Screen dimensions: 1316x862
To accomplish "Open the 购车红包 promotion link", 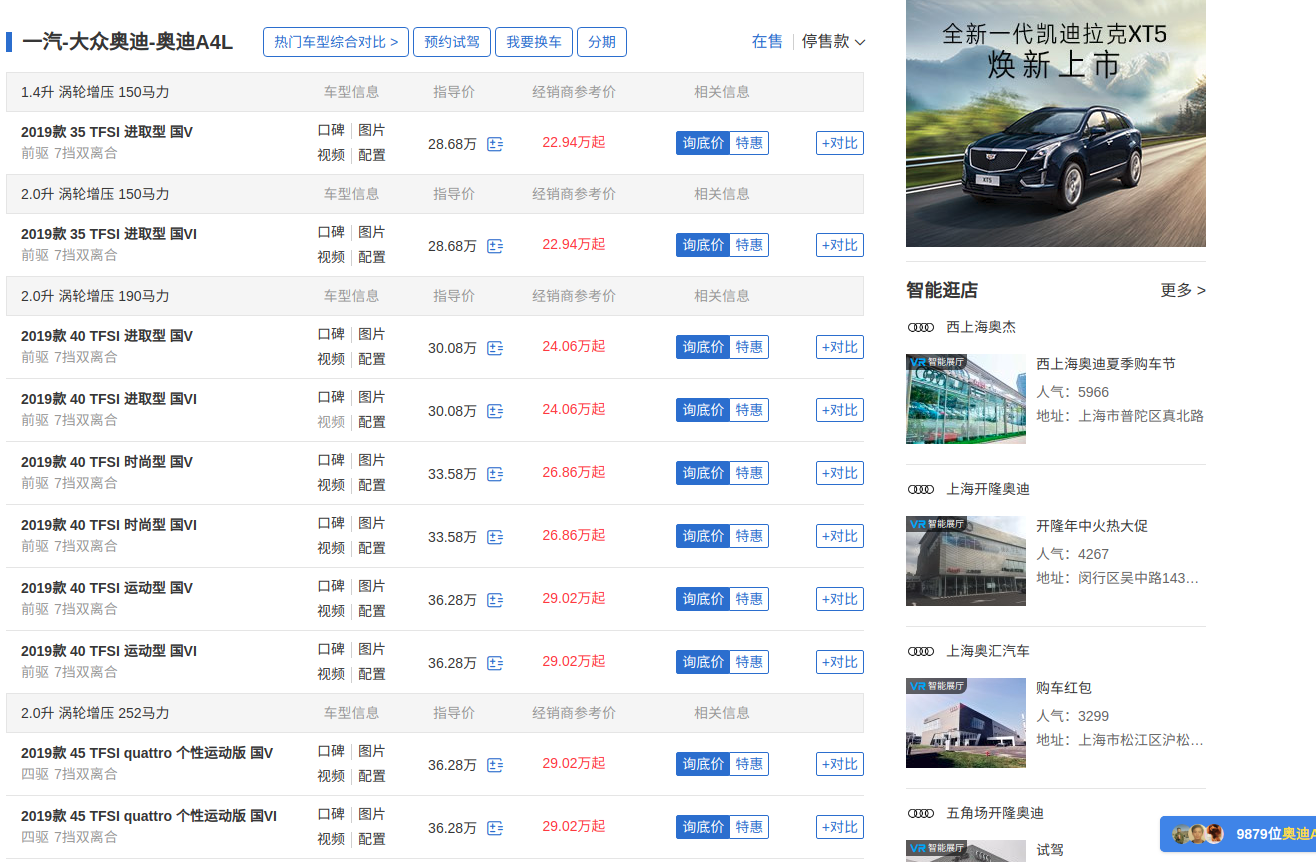I will [1064, 688].
